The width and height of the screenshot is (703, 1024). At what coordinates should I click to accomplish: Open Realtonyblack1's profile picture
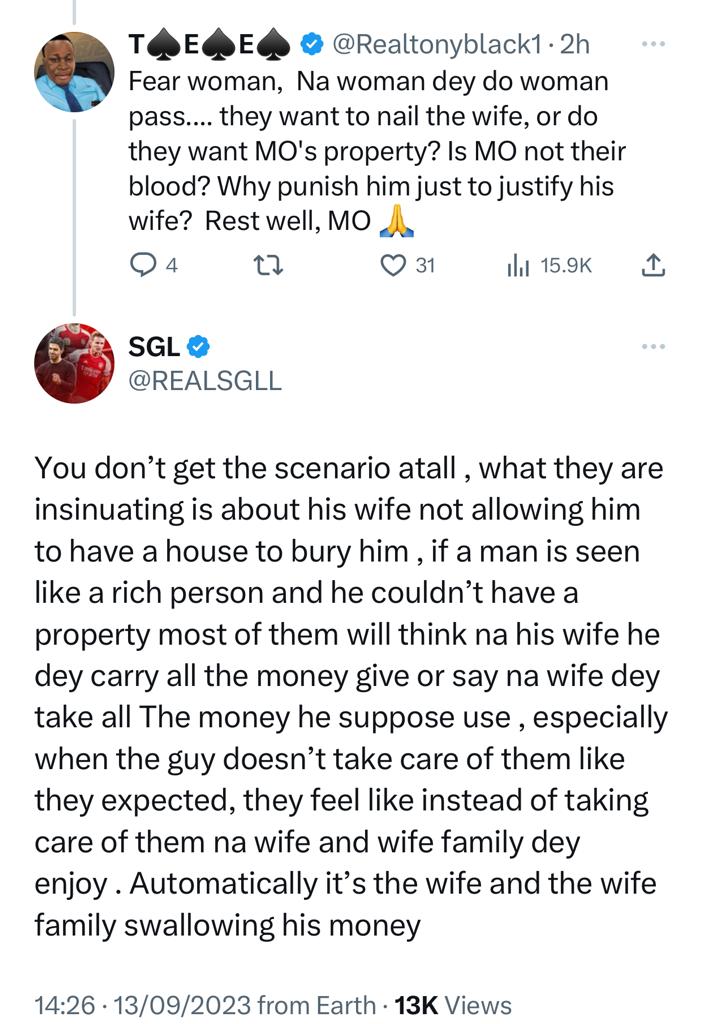tap(74, 71)
